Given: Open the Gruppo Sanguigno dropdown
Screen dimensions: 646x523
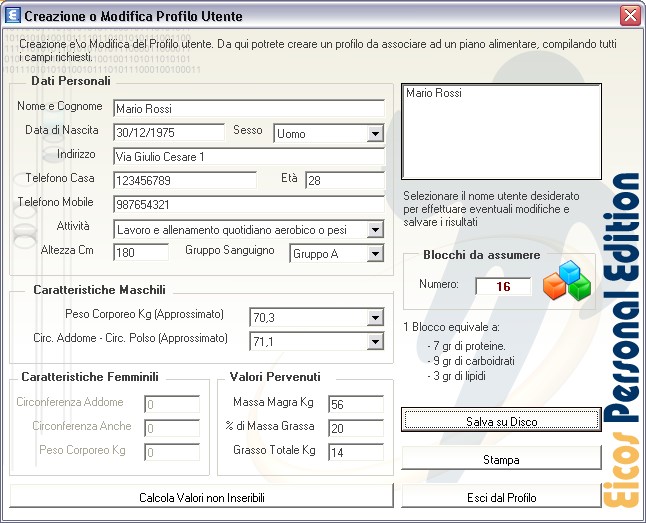Looking at the screenshot, I should 375,253.
